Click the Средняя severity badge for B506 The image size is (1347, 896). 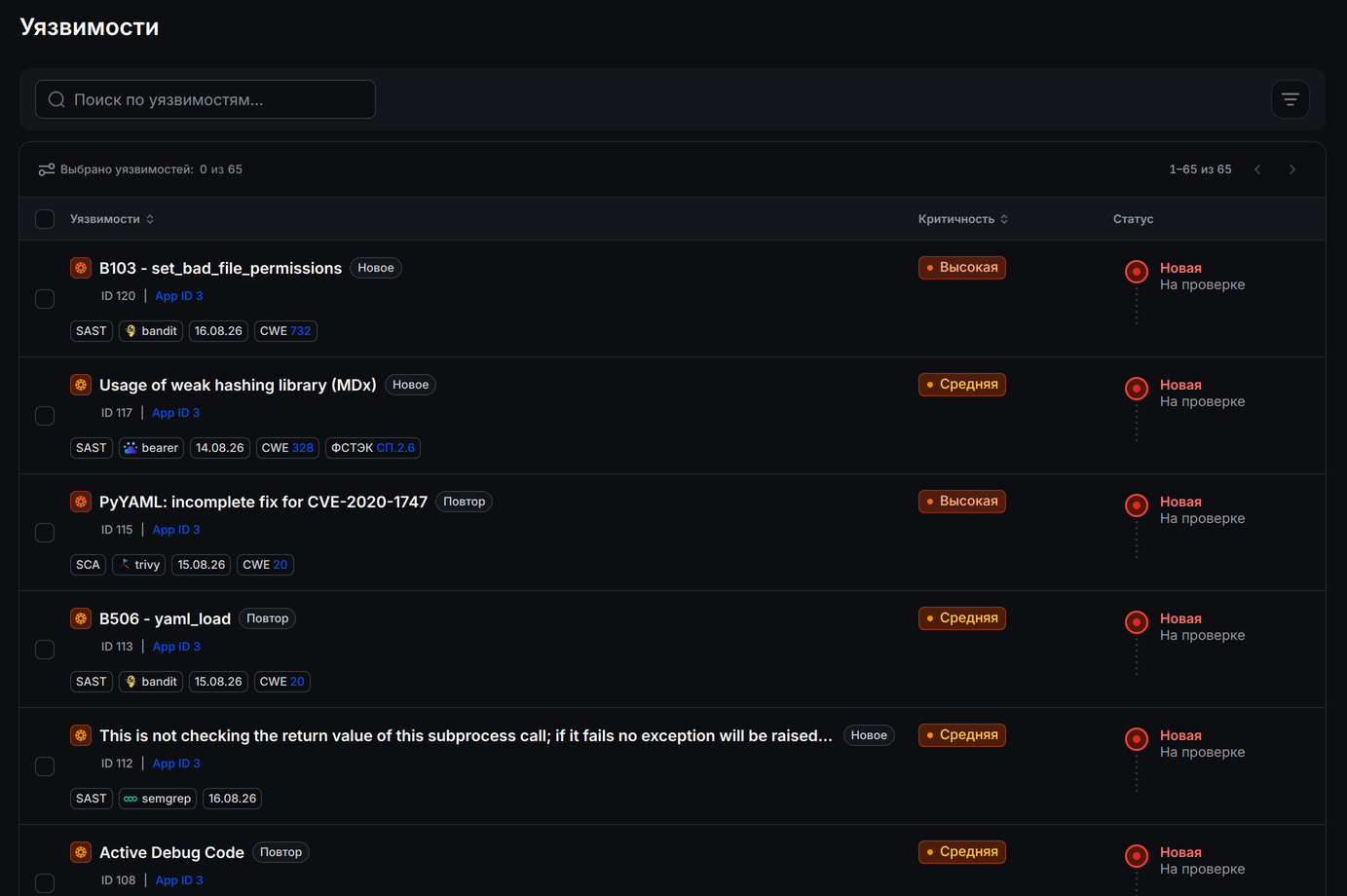962,618
